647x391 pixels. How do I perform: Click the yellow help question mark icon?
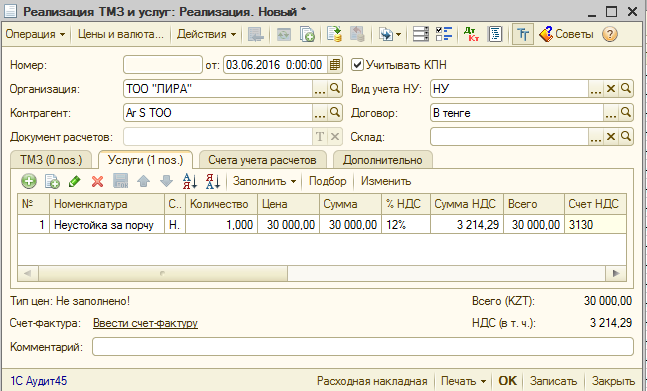(610, 34)
